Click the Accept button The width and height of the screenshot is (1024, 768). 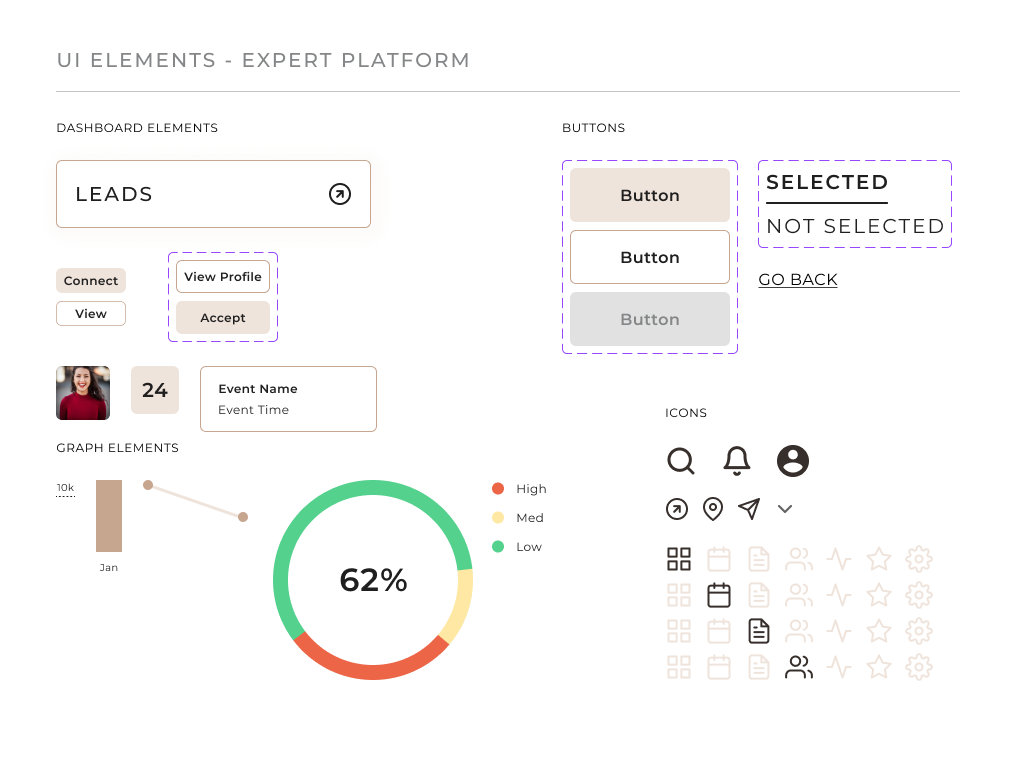tap(222, 317)
